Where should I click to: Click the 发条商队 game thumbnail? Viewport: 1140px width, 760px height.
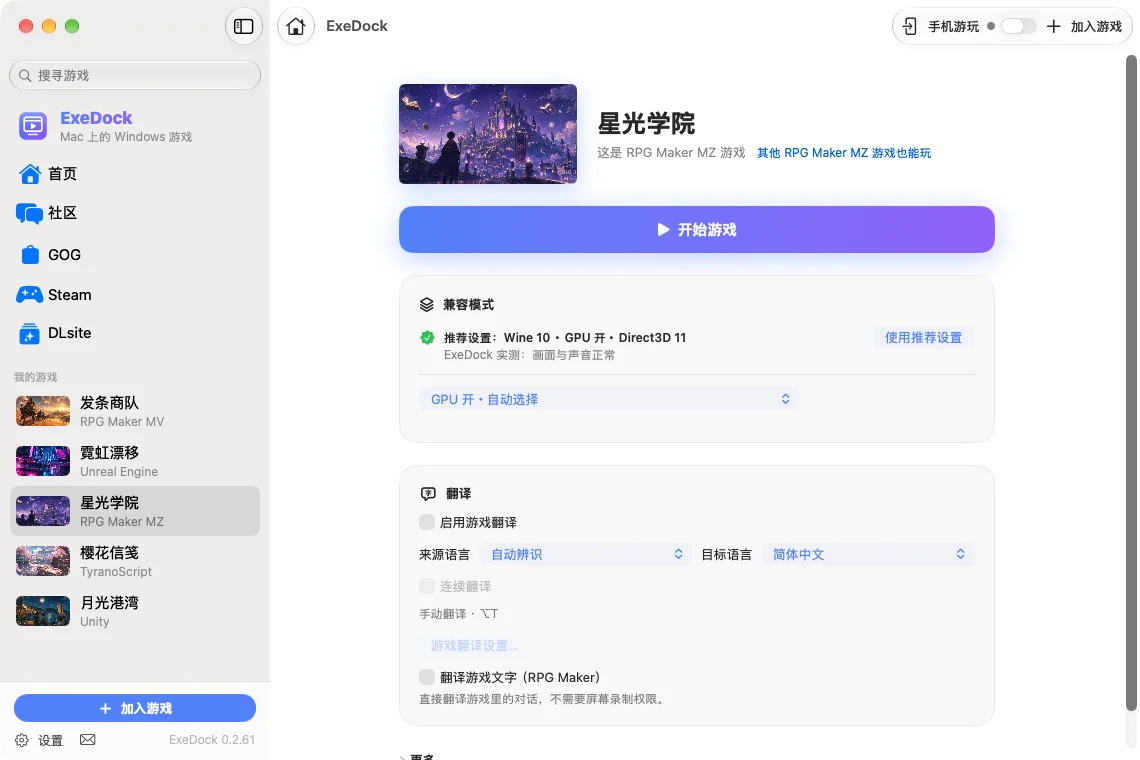43,411
